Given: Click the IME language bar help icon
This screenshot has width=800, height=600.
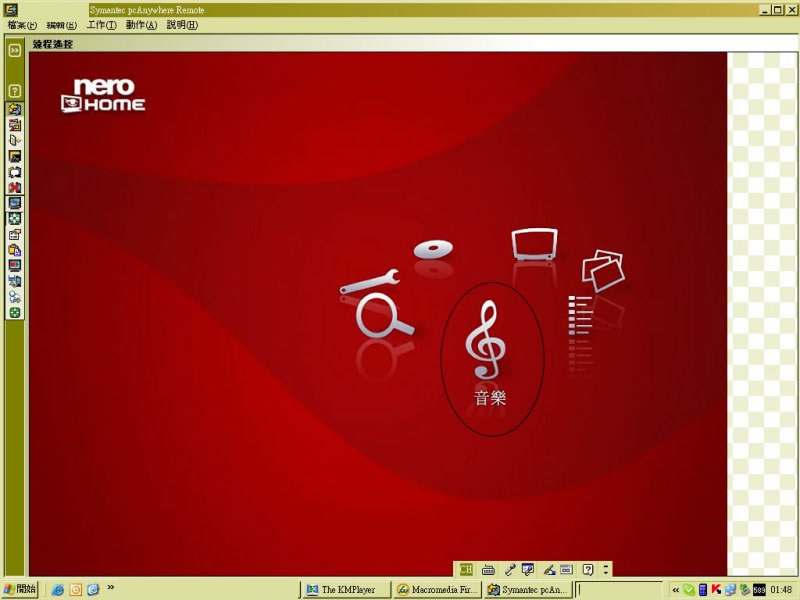Looking at the screenshot, I should (x=588, y=569).
